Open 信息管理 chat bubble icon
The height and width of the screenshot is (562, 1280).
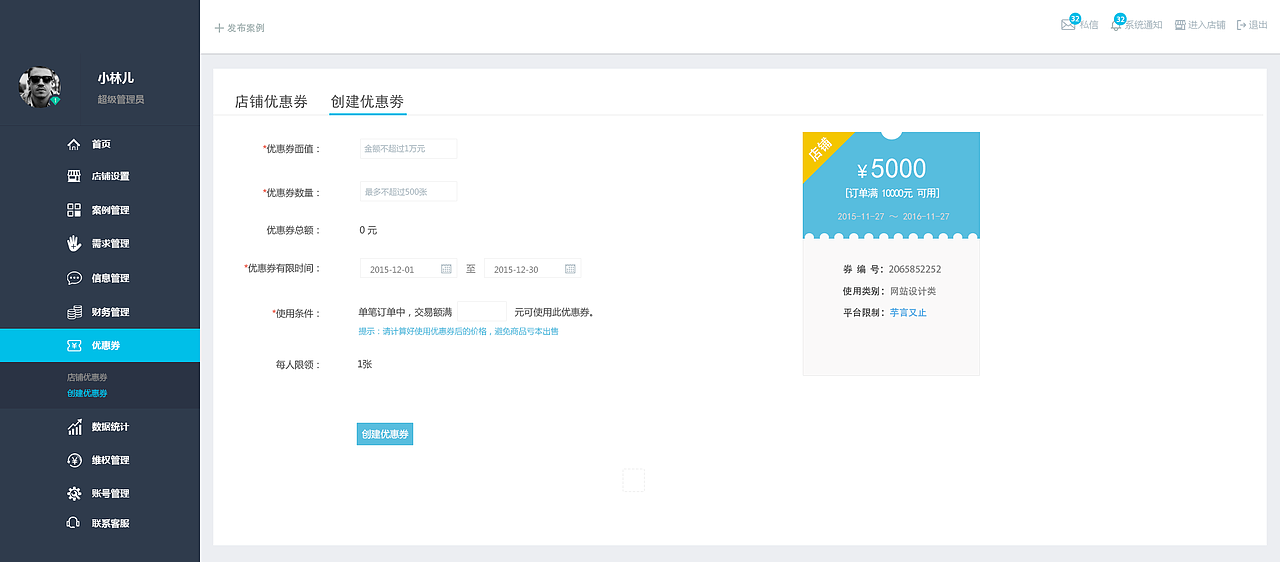[74, 278]
